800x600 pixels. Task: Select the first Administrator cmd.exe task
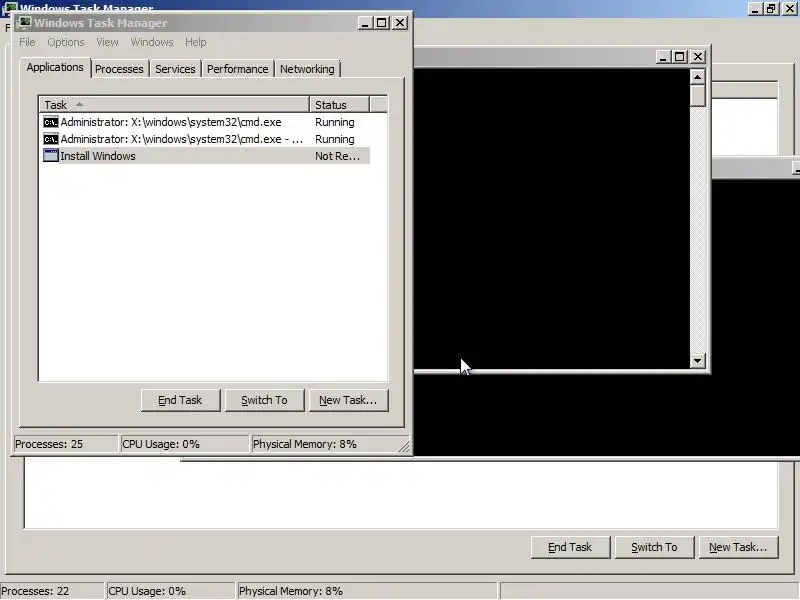point(204,122)
